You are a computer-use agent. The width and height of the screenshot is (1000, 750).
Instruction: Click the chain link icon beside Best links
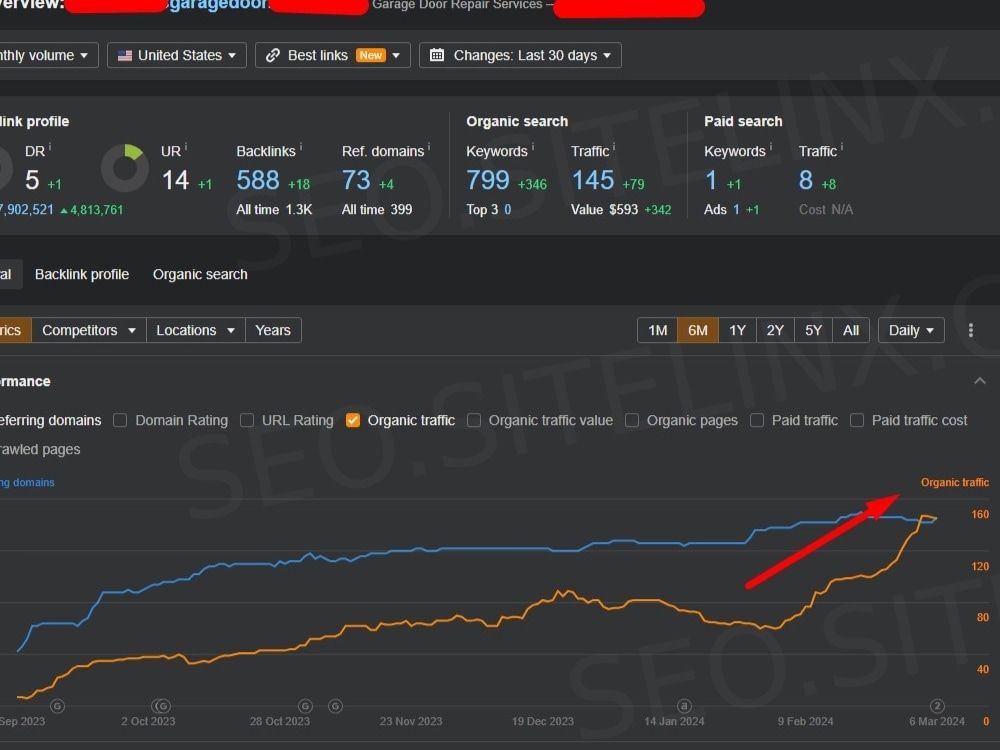273,55
